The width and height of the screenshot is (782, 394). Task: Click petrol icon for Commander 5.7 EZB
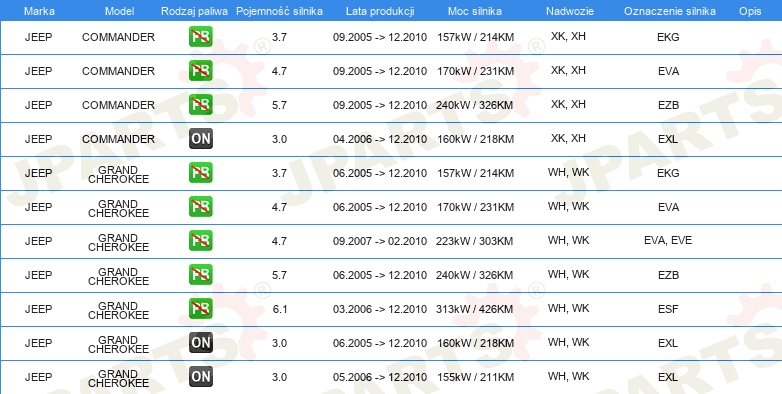pyautogui.click(x=201, y=105)
